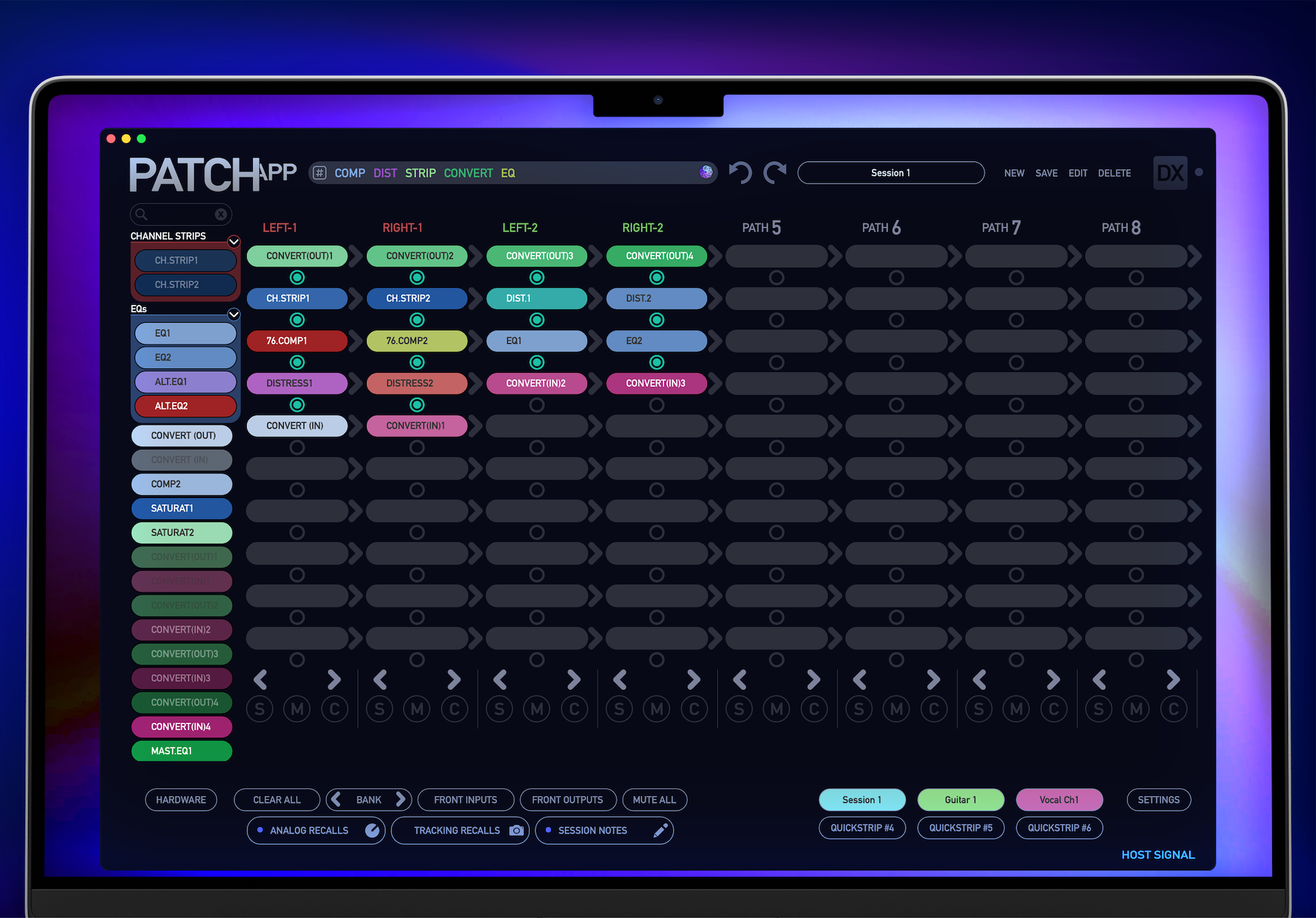
Task: Open the HARDWARE panel
Action: (x=181, y=799)
